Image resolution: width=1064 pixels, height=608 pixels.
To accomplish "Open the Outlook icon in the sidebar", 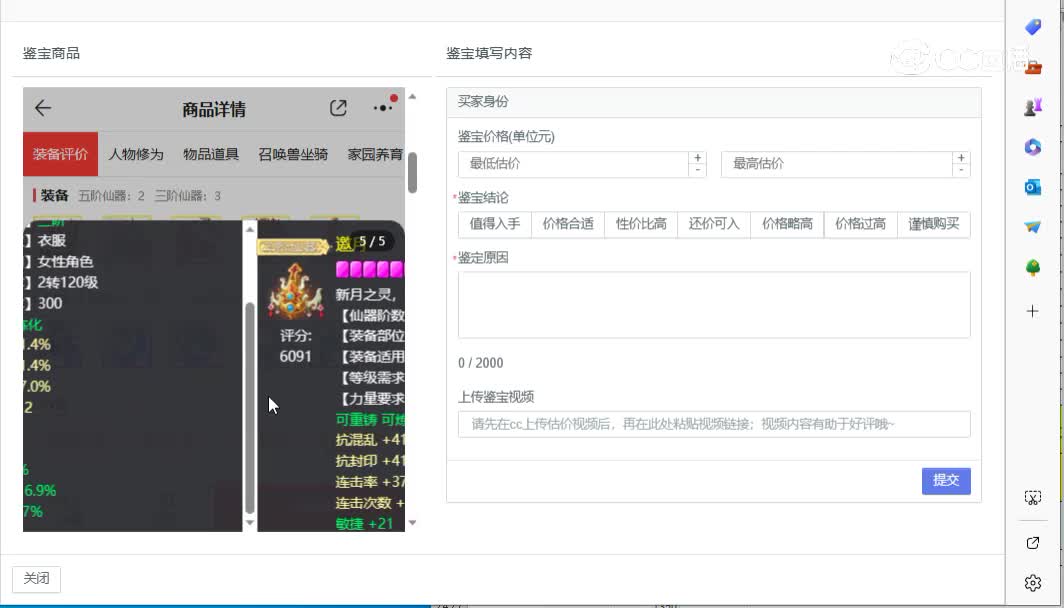I will 1033,186.
